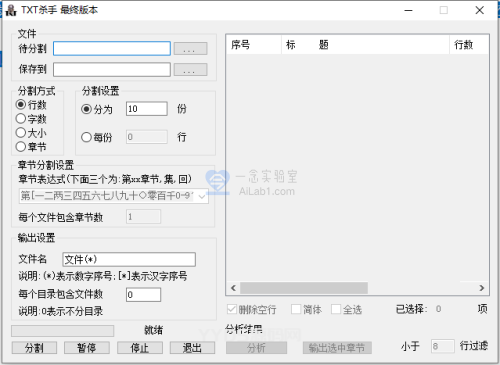Screen dimensions: 500x365
Task: Click the 输出选中章节 button
Action: pyautogui.click(x=337, y=348)
